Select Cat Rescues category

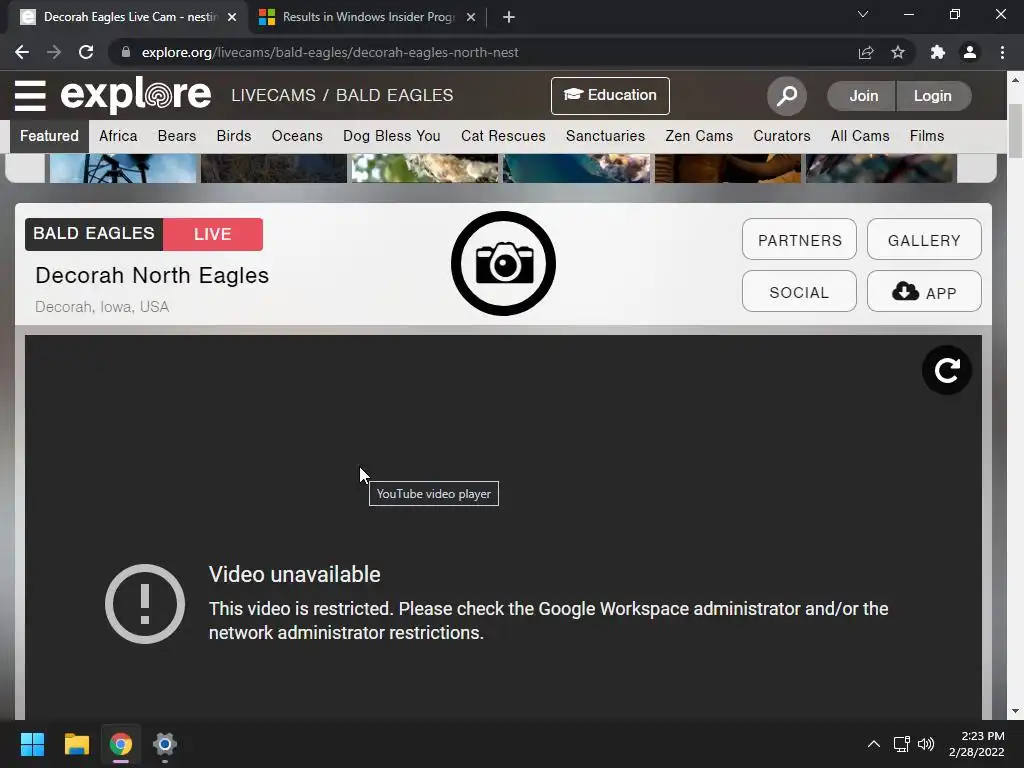[503, 136]
